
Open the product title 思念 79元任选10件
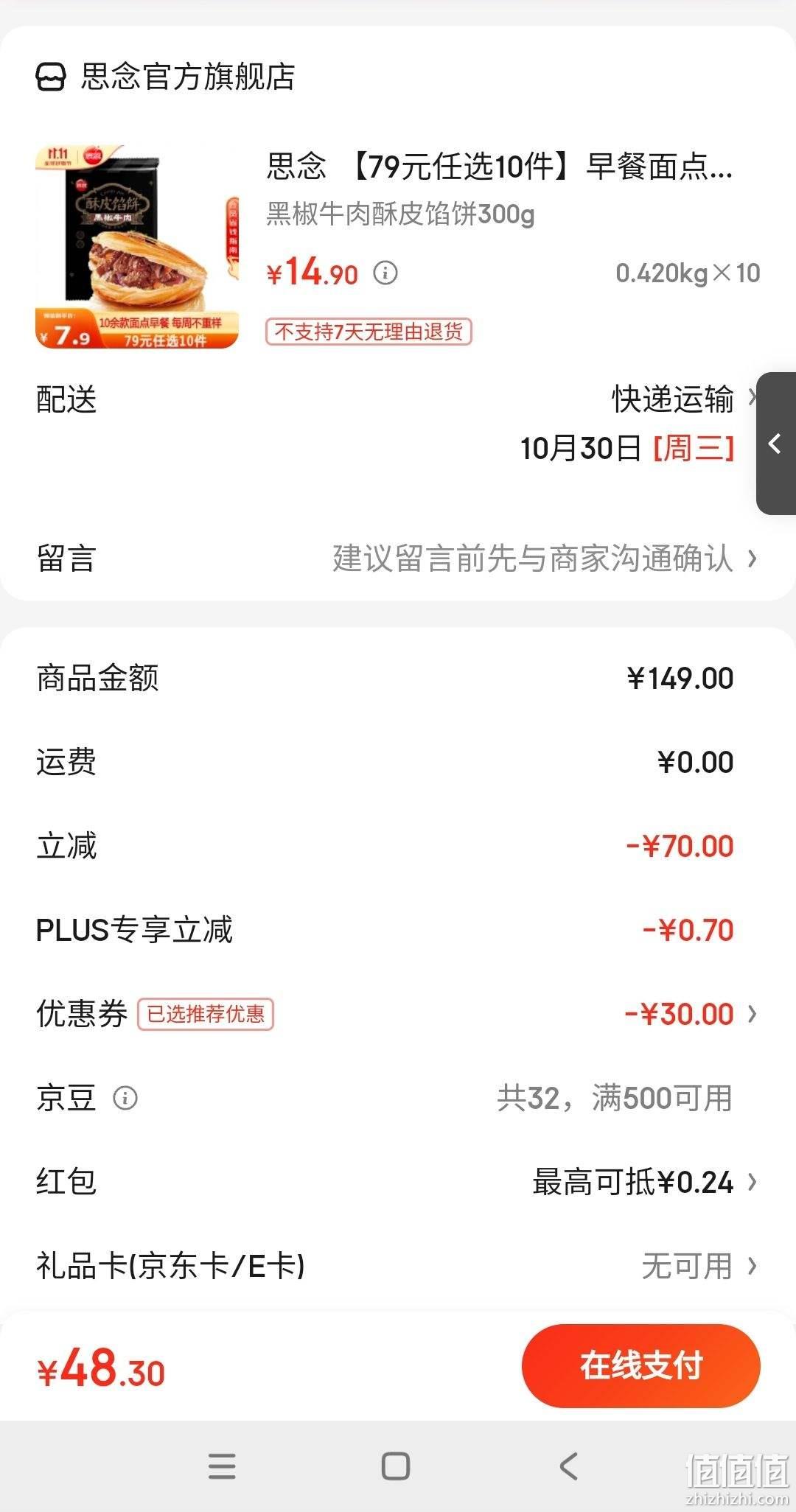pyautogui.click(x=500, y=167)
